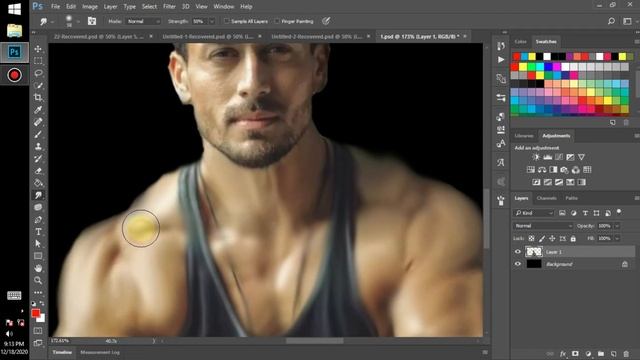Toggle lock position icon
This screenshot has height=360, width=640.
pyautogui.click(x=552, y=238)
